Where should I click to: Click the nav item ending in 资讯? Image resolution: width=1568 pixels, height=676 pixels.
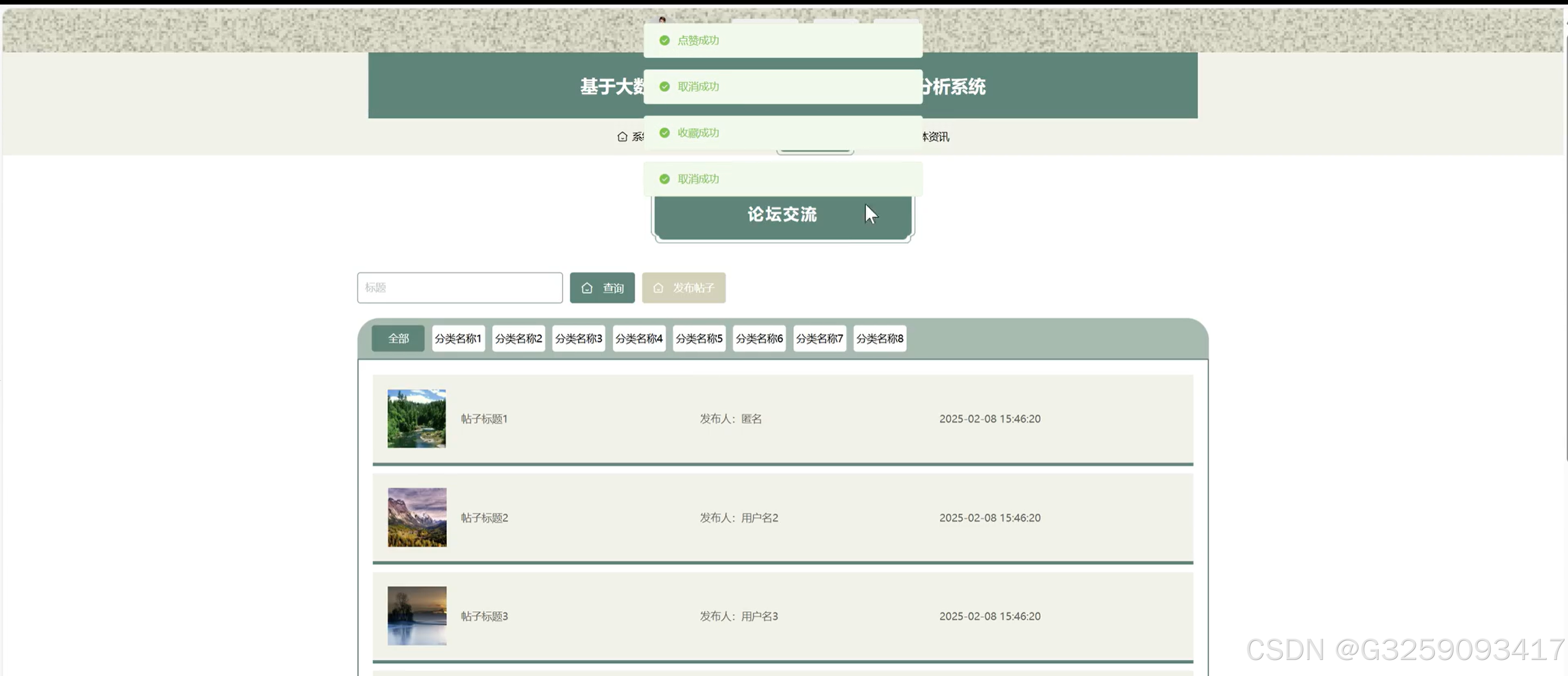point(936,137)
